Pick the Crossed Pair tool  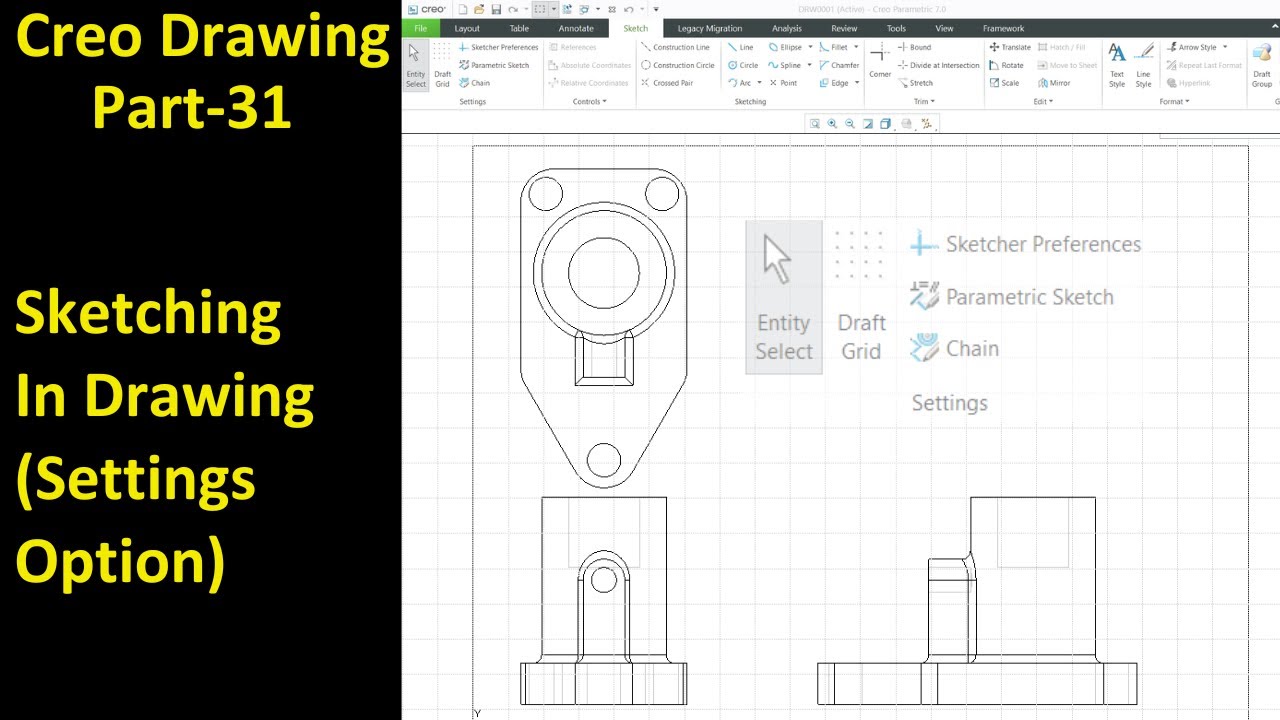[666, 83]
